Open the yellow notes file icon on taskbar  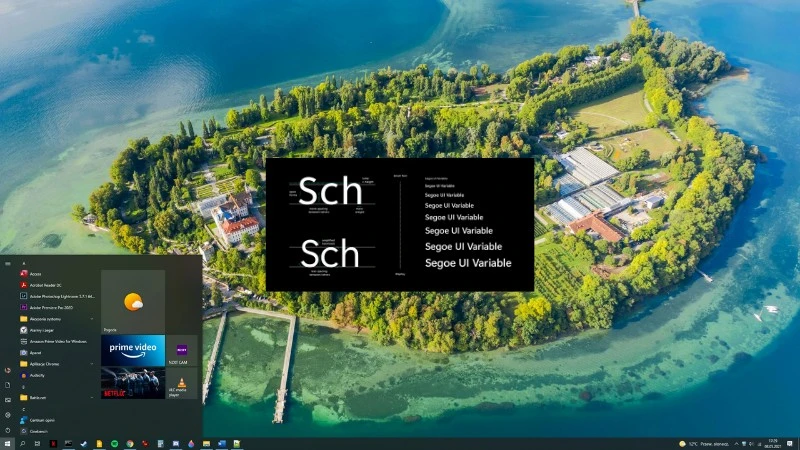click(x=99, y=444)
